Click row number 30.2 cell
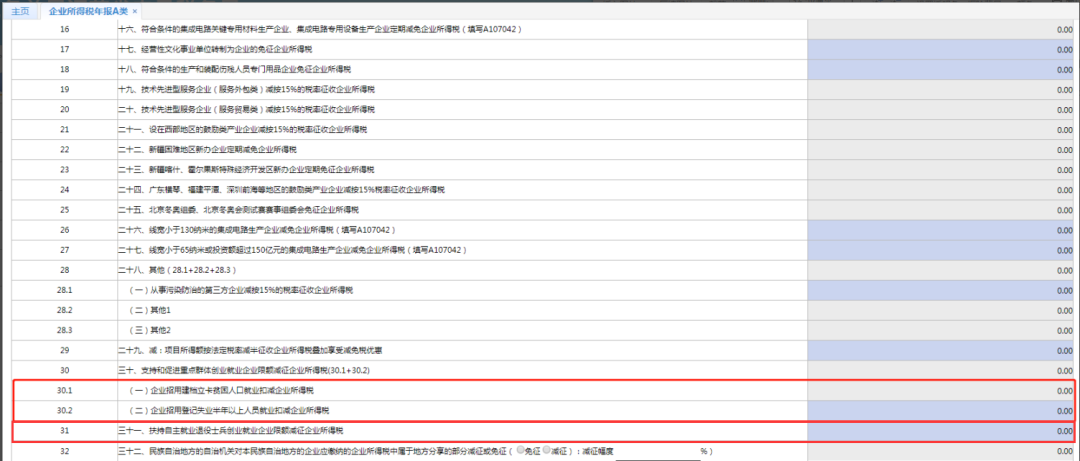Screen dimensions: 1080x461 click(x=64, y=410)
